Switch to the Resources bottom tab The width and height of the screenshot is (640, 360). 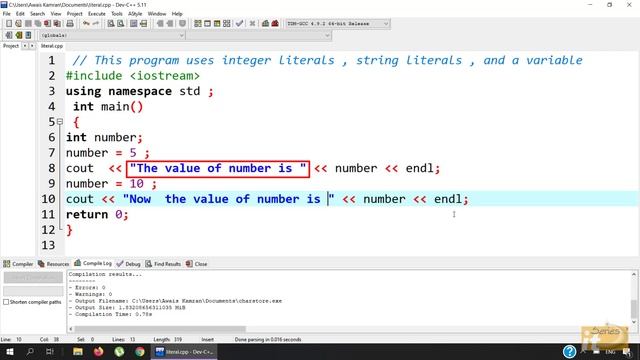[x=53, y=264]
